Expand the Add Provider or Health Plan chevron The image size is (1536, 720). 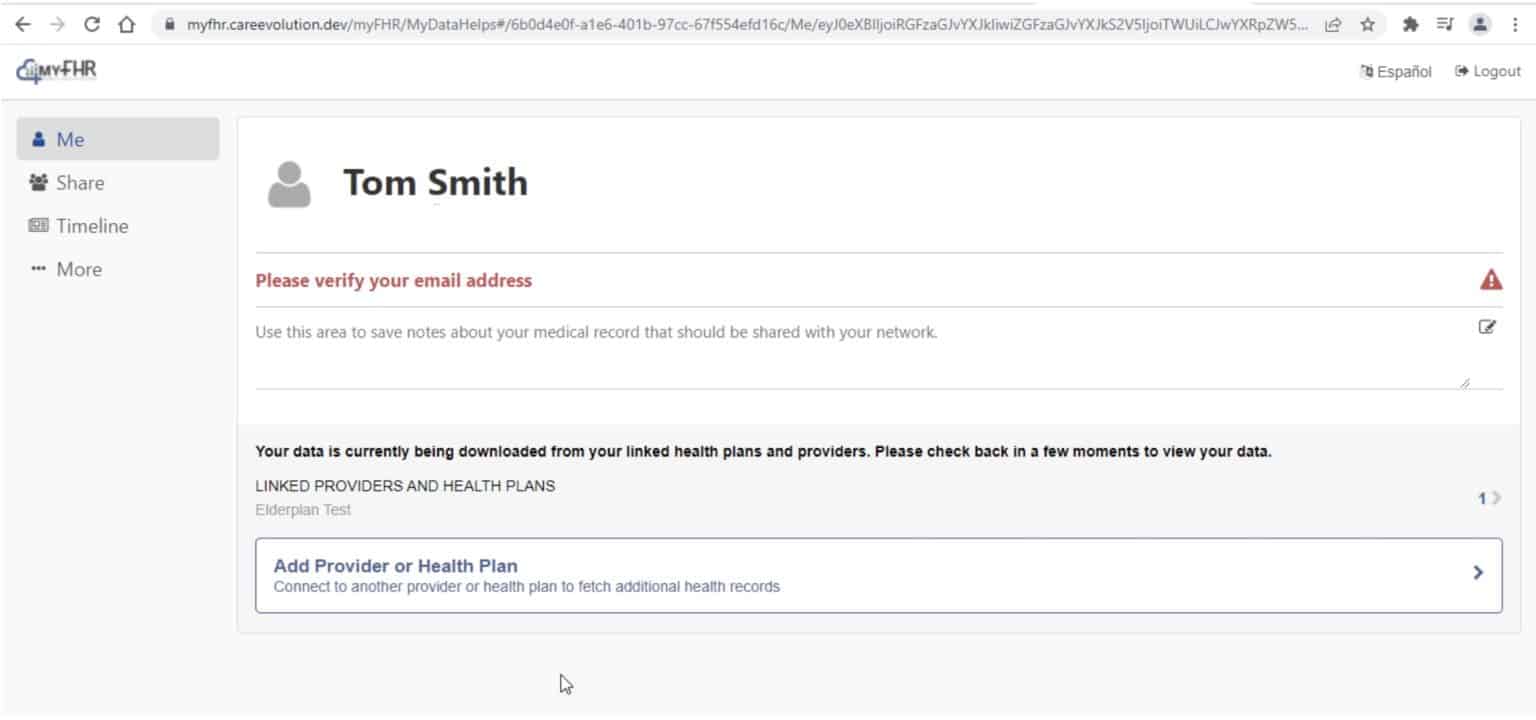(x=1478, y=572)
